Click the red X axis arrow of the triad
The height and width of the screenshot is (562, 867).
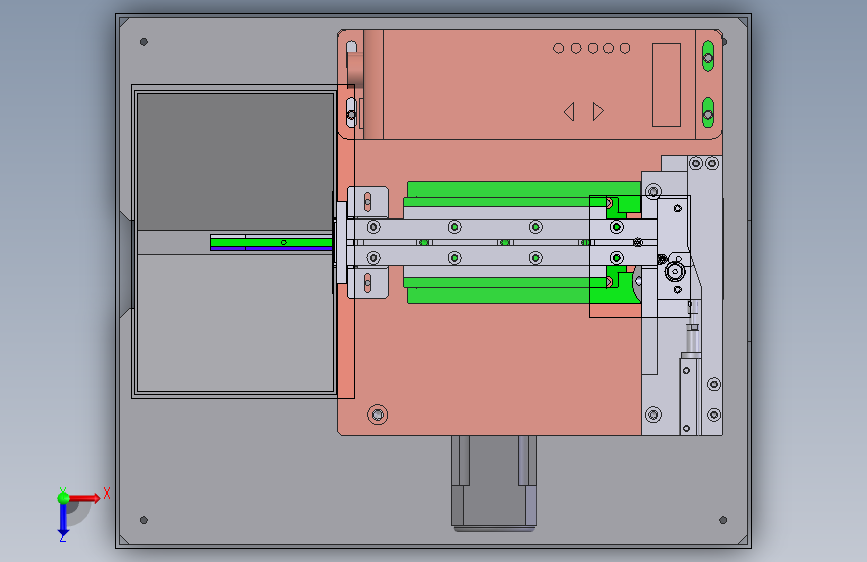[x=84, y=498]
